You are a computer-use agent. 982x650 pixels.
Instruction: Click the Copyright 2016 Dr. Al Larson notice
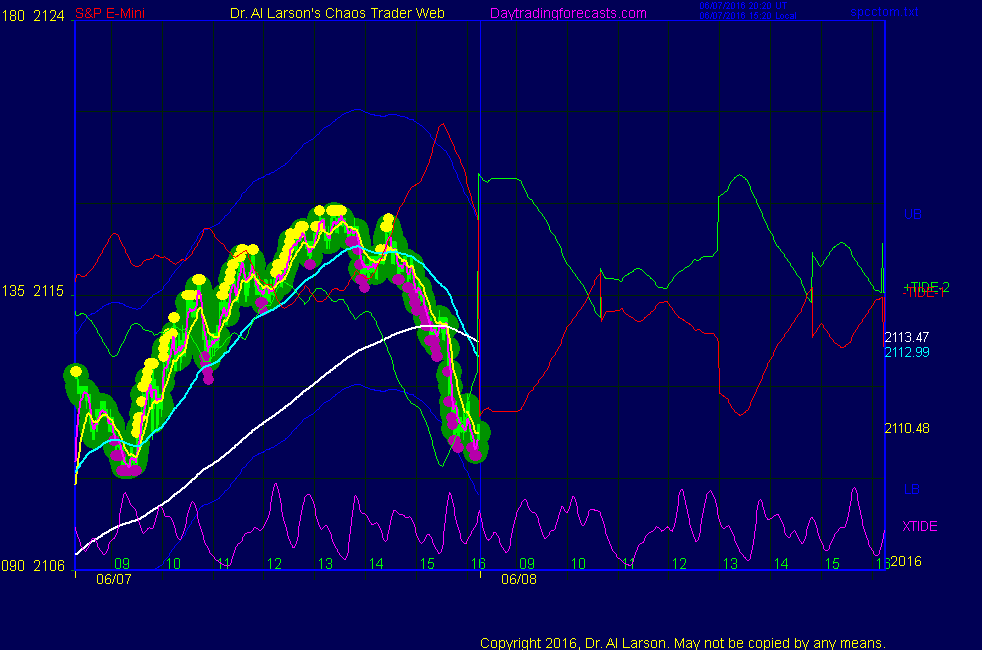(683, 643)
